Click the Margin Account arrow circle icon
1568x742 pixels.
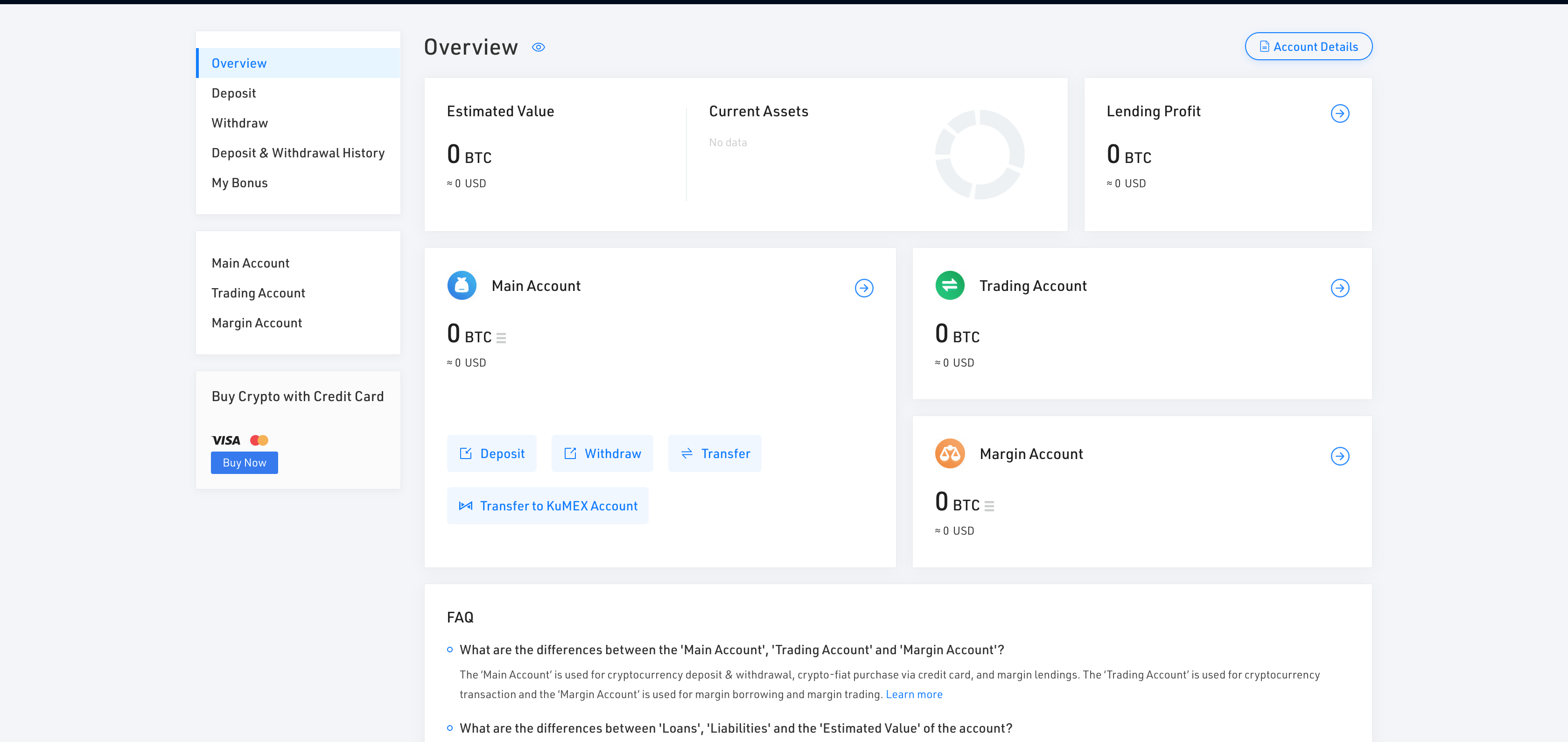[x=1340, y=456]
